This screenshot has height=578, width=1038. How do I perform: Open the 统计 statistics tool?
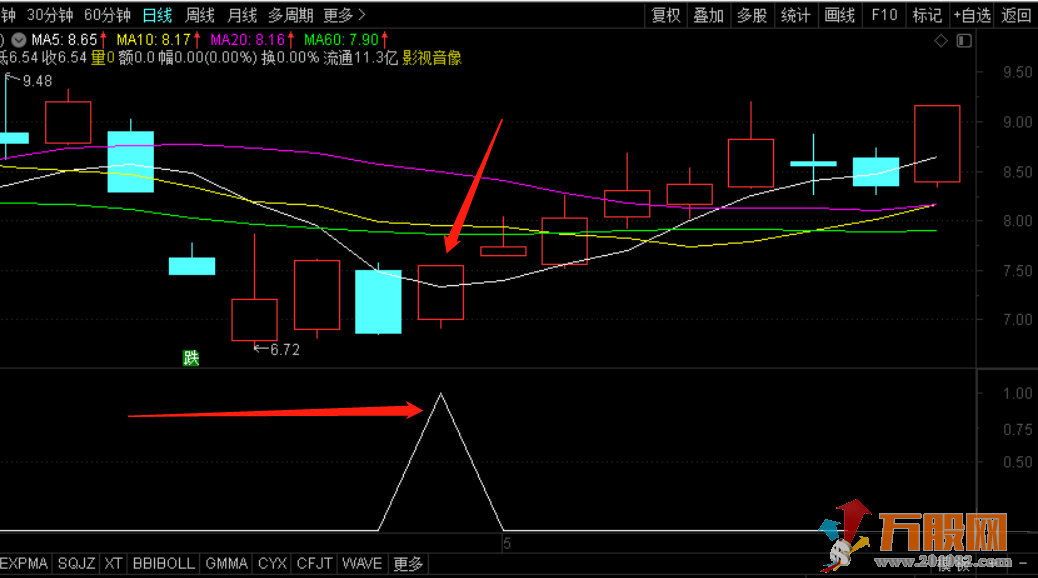796,15
